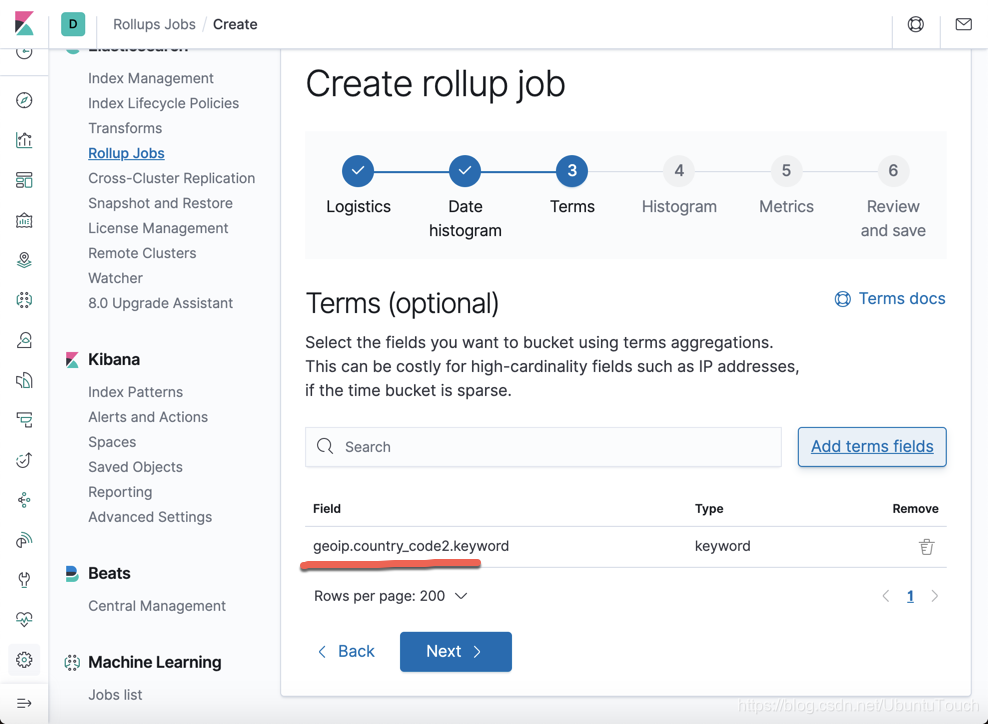Image resolution: width=988 pixels, height=724 pixels.
Task: Click the search magnifier icon
Action: pyautogui.click(x=325, y=446)
